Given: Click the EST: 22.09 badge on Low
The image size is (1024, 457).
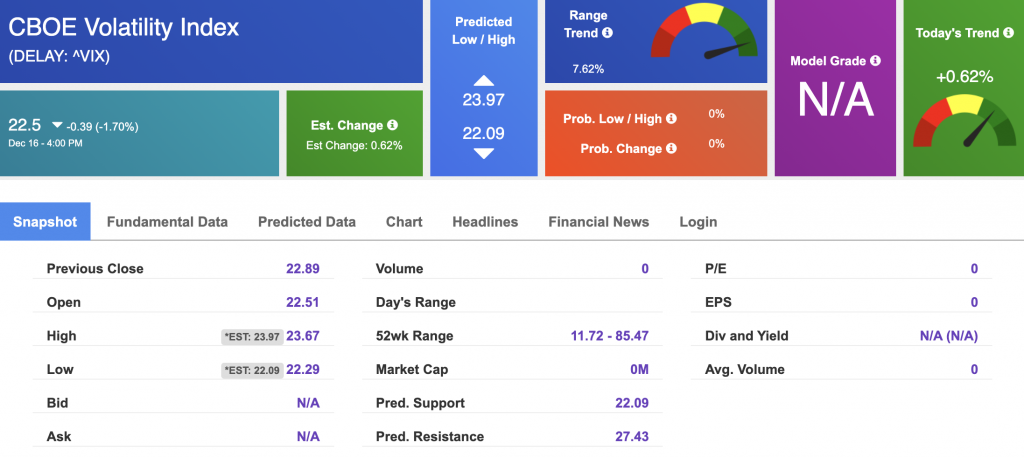Looking at the screenshot, I should [251, 370].
